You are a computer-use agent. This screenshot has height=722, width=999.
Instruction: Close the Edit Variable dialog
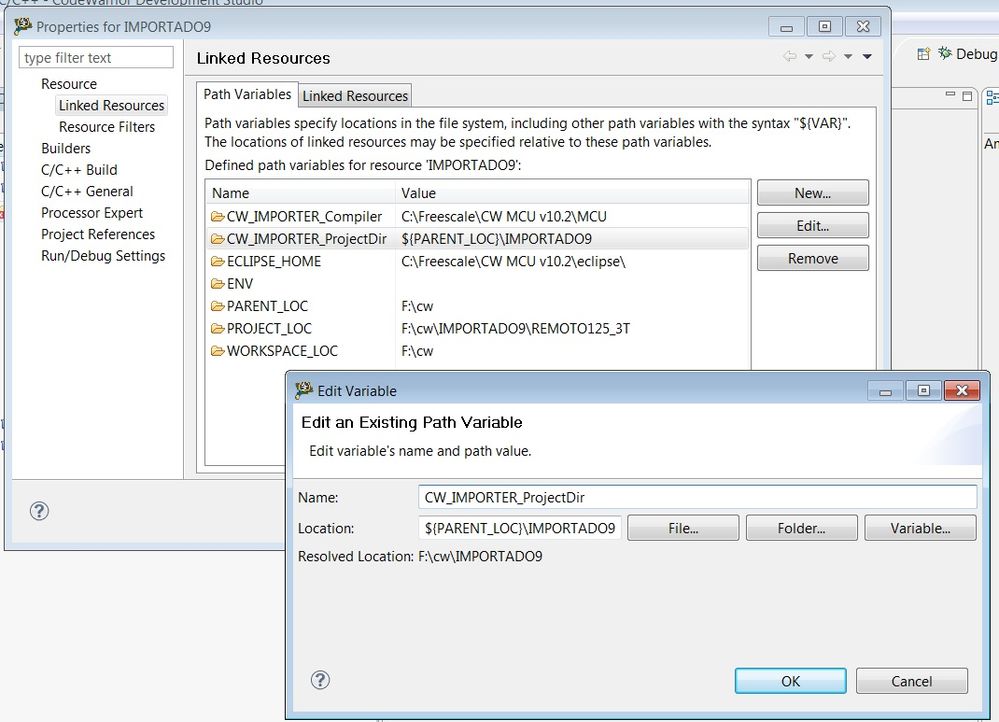(962, 391)
